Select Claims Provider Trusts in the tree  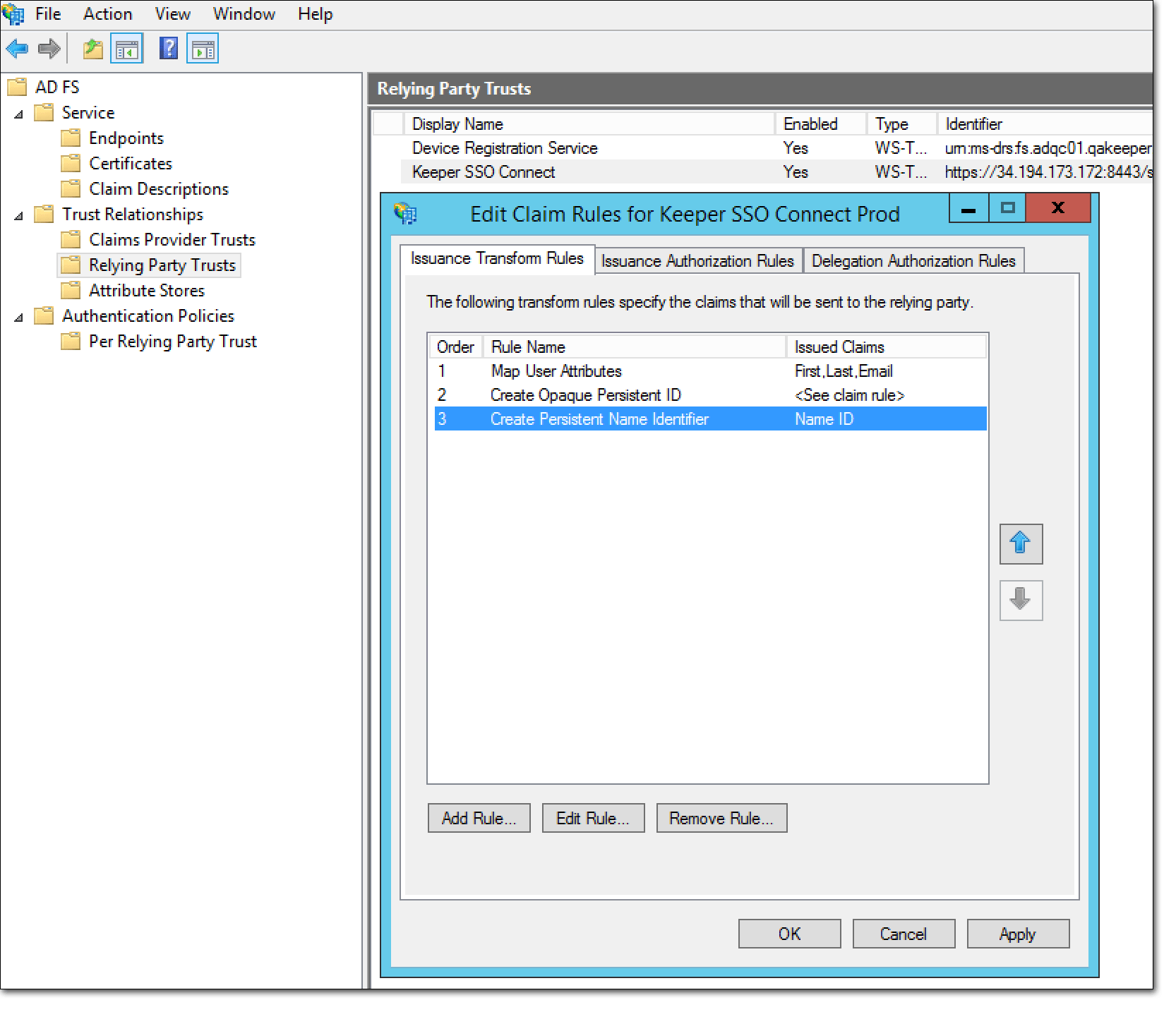(x=172, y=239)
